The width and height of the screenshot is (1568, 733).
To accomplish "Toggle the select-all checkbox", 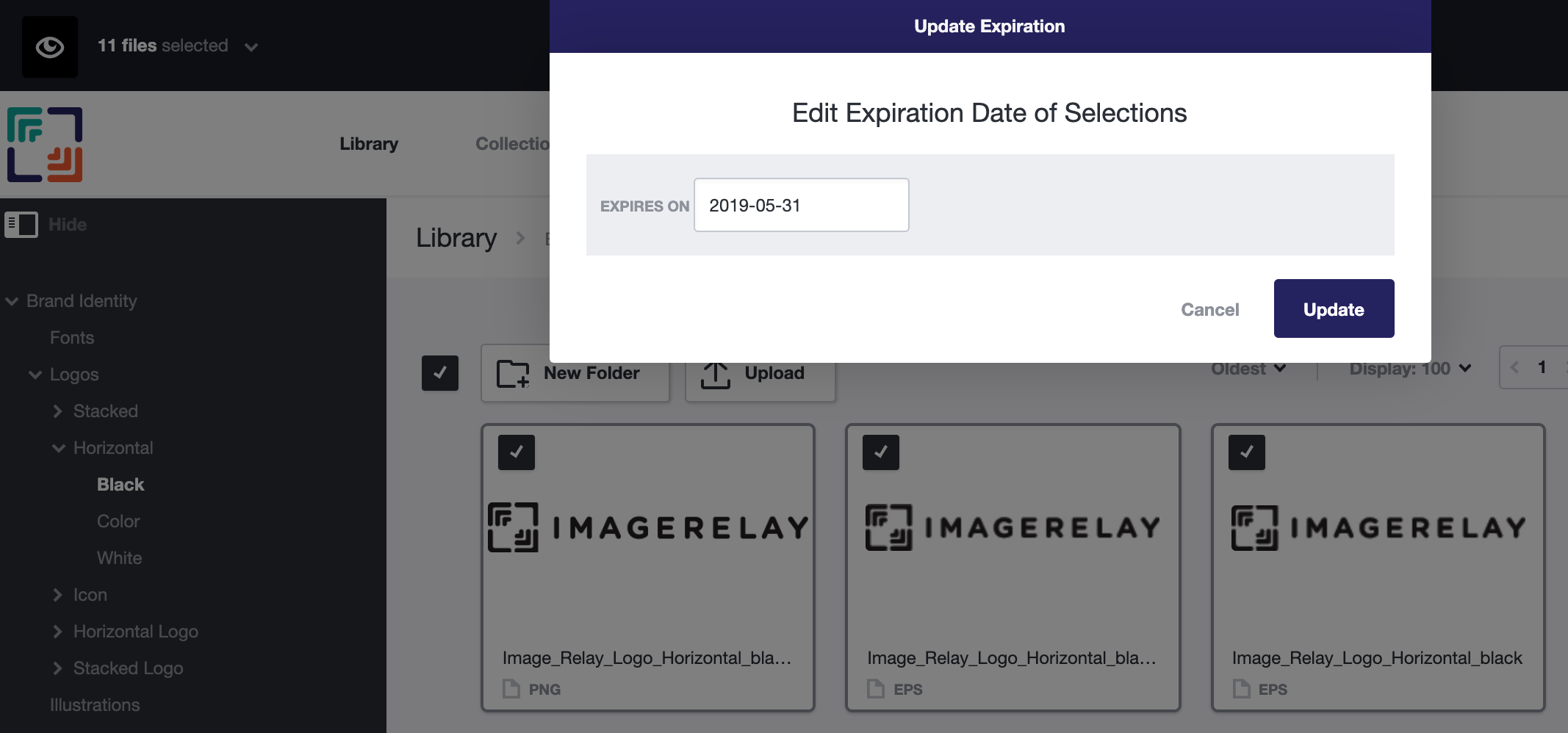I will 440,373.
